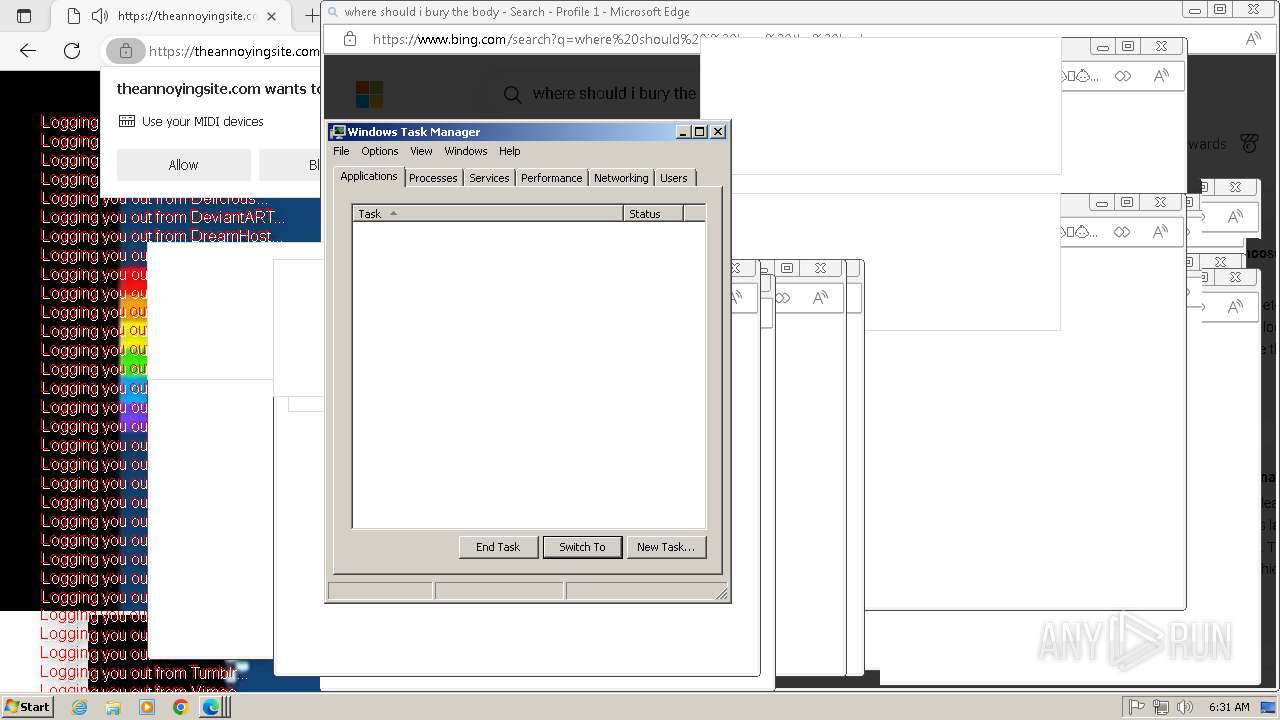Click 'Logging you out from DreamHost...' text
Screen dimensions: 1280x720
[x=162, y=236]
